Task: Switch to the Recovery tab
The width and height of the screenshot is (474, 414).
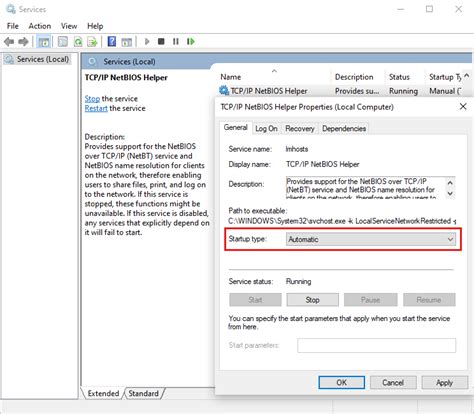Action: (300, 129)
